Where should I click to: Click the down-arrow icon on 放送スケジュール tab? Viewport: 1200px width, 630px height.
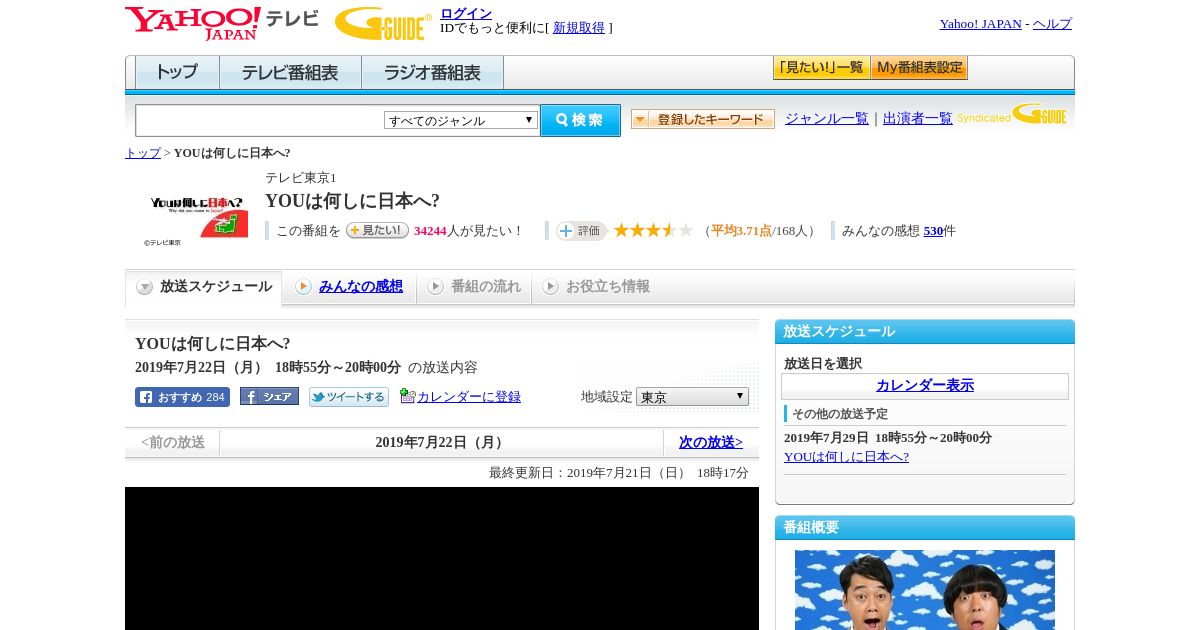[x=145, y=287]
